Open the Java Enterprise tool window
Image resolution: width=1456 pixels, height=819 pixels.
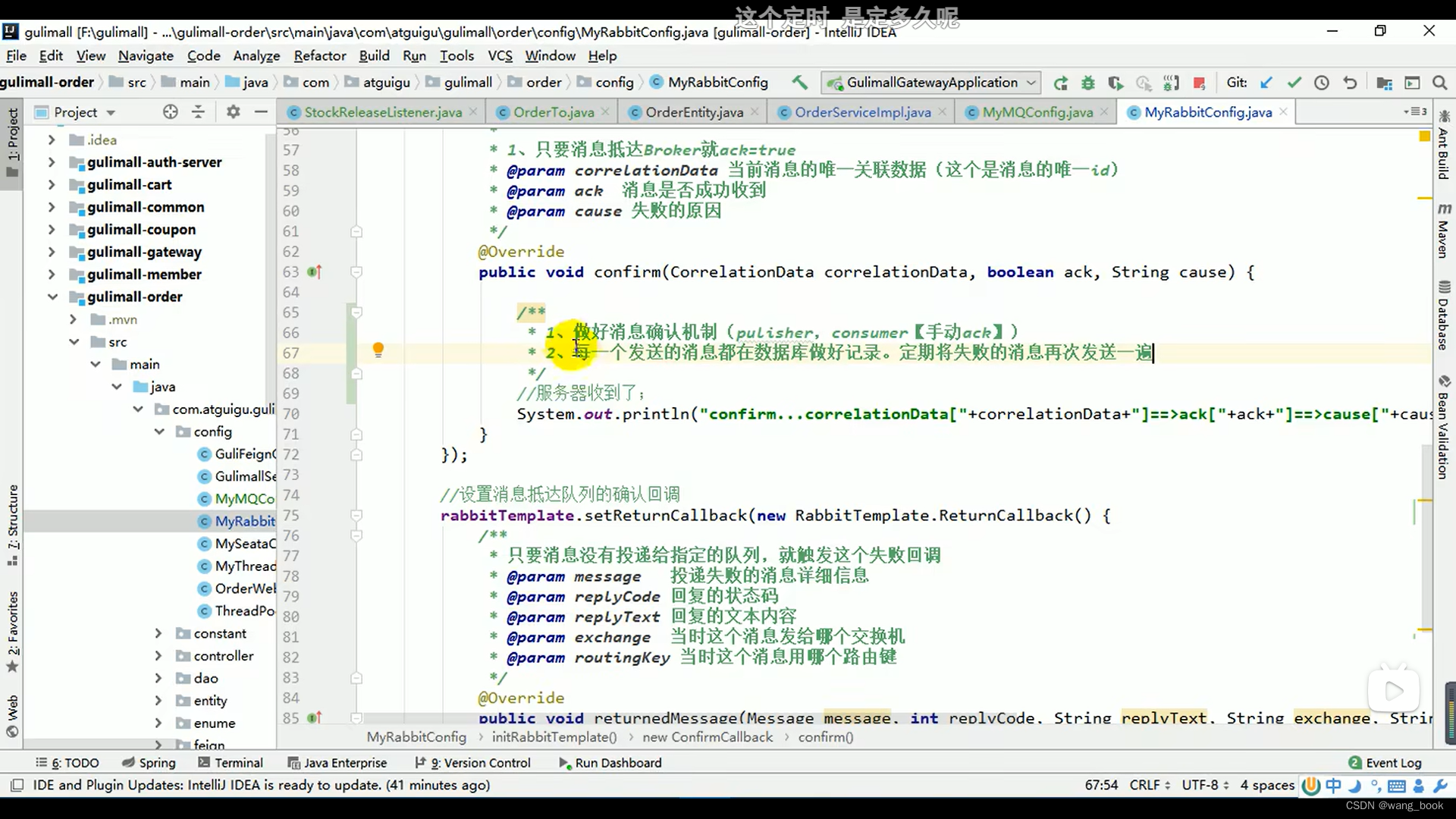[x=337, y=763]
